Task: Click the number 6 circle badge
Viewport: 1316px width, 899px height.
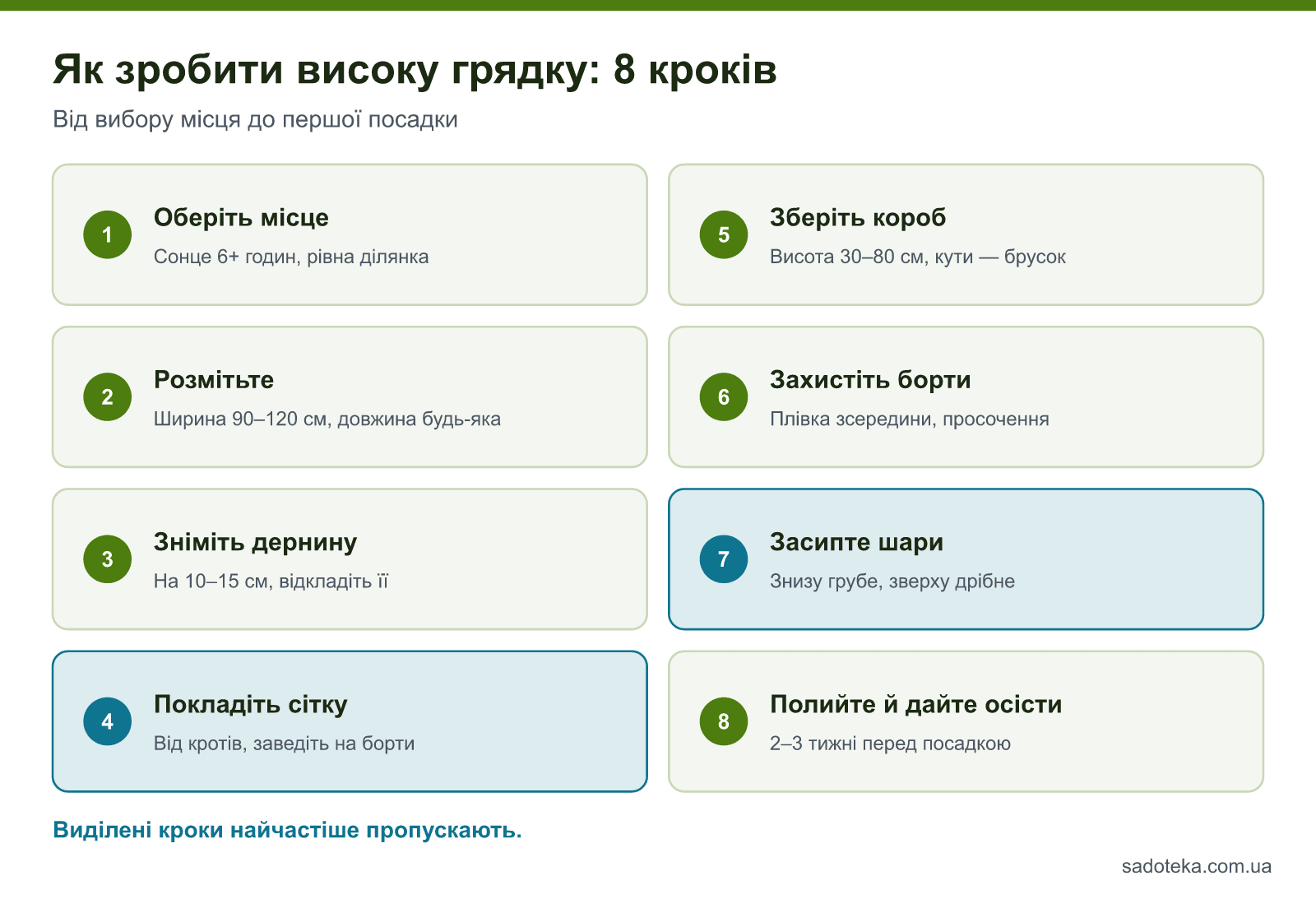Action: [x=724, y=396]
